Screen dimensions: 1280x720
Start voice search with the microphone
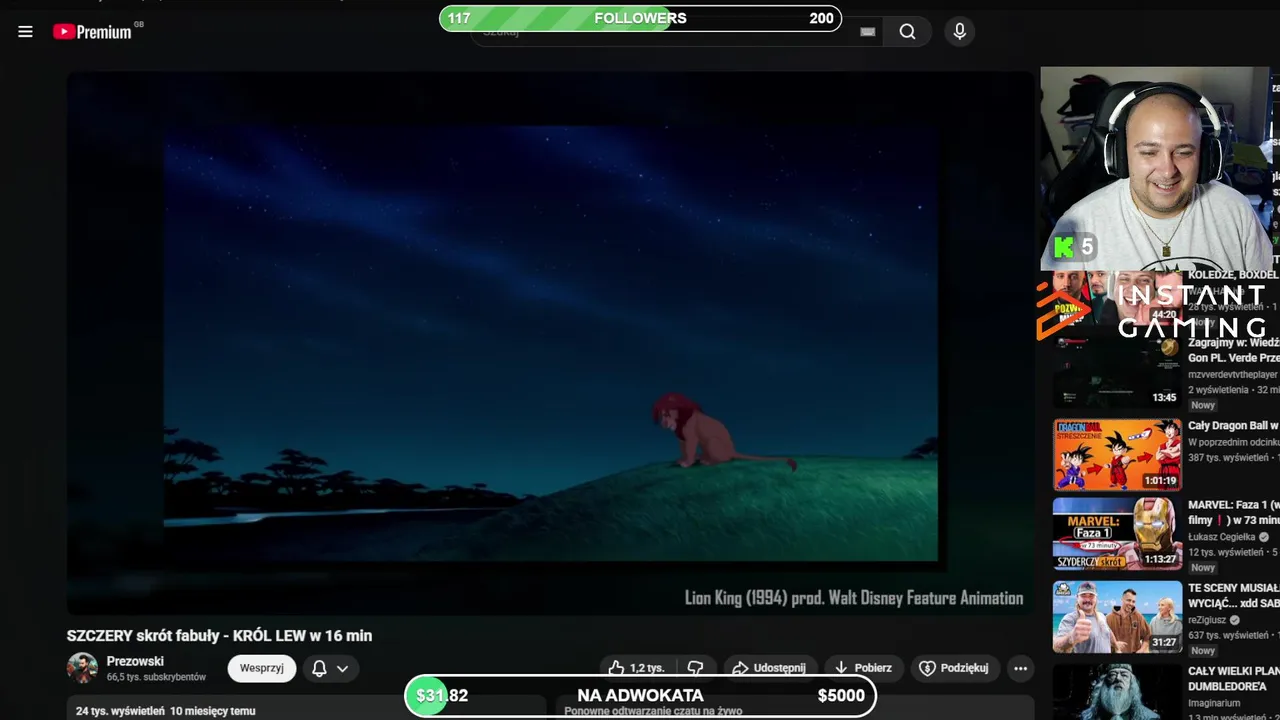click(959, 32)
